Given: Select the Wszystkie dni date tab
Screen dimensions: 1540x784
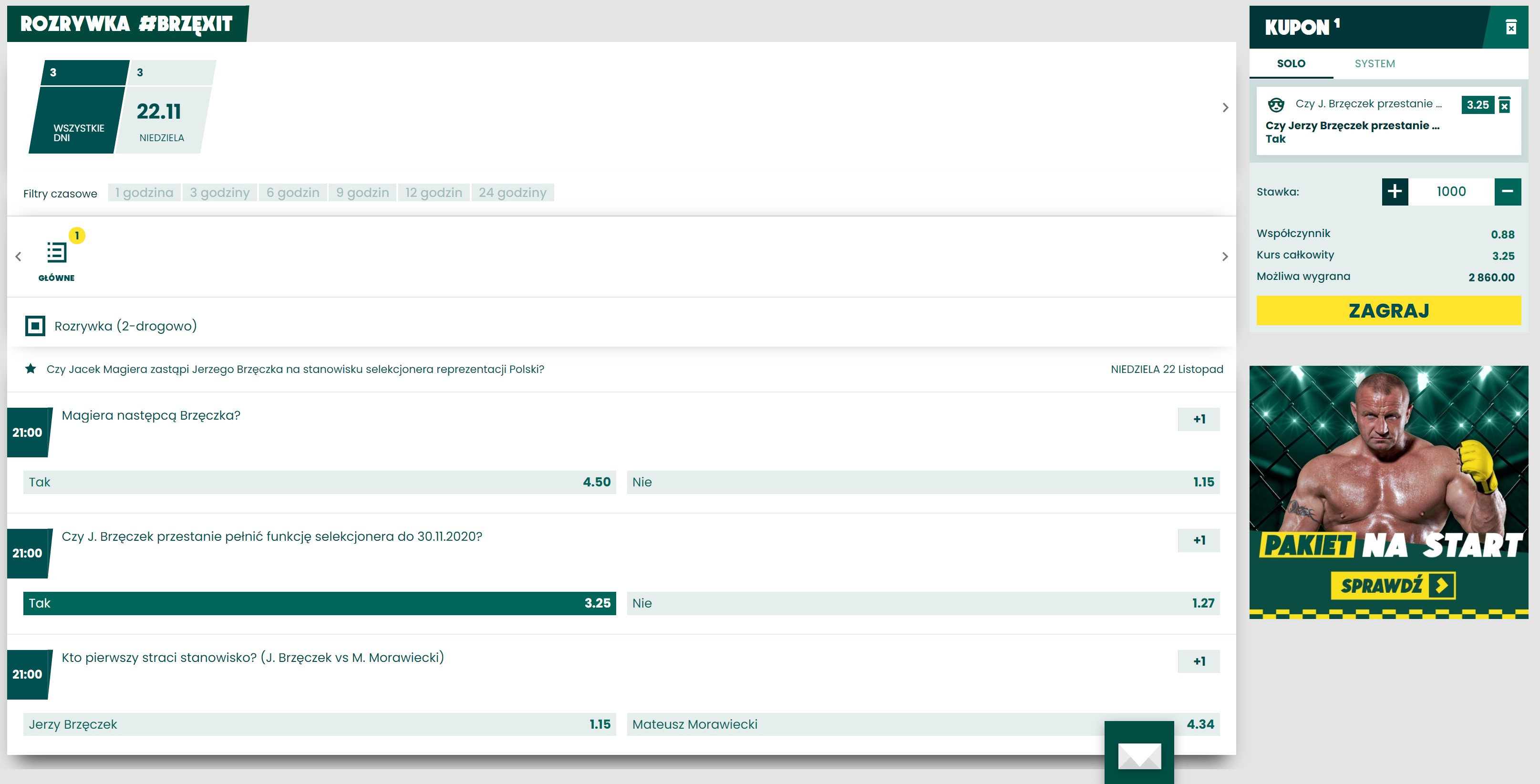Looking at the screenshot, I should tap(79, 106).
